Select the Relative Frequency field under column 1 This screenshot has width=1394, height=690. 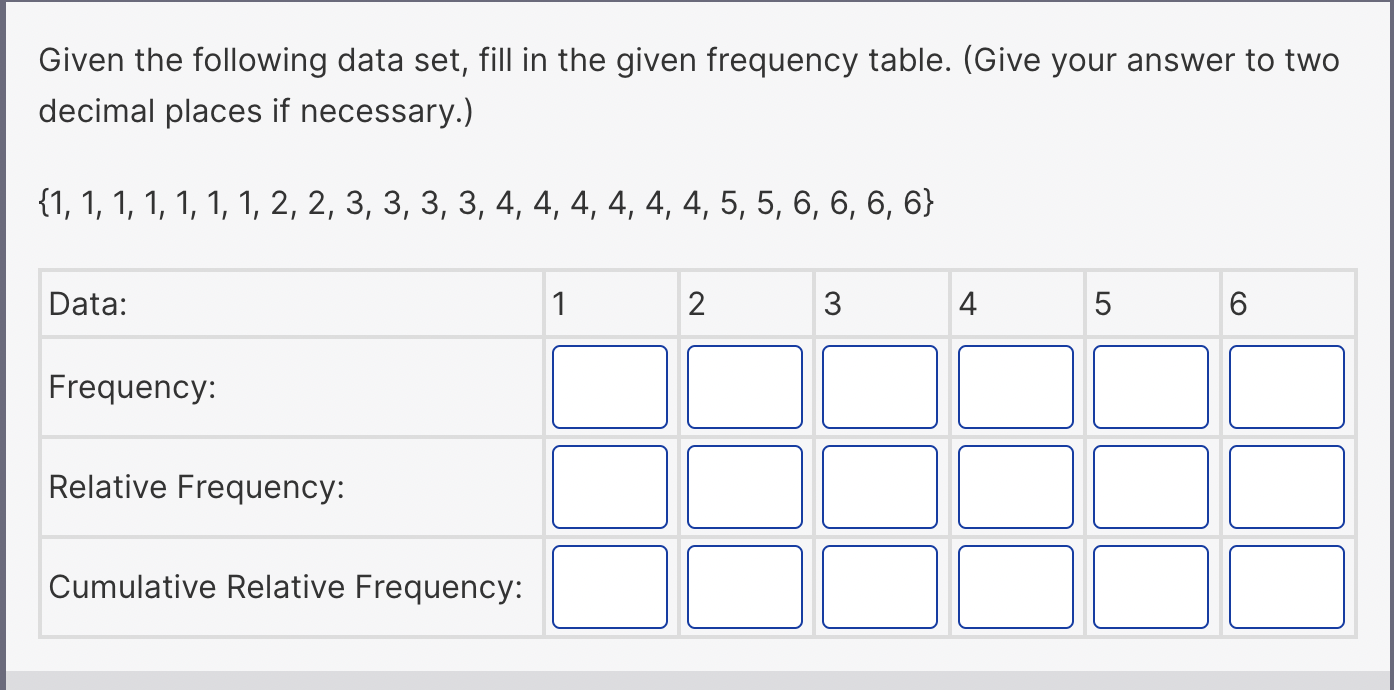pos(609,487)
